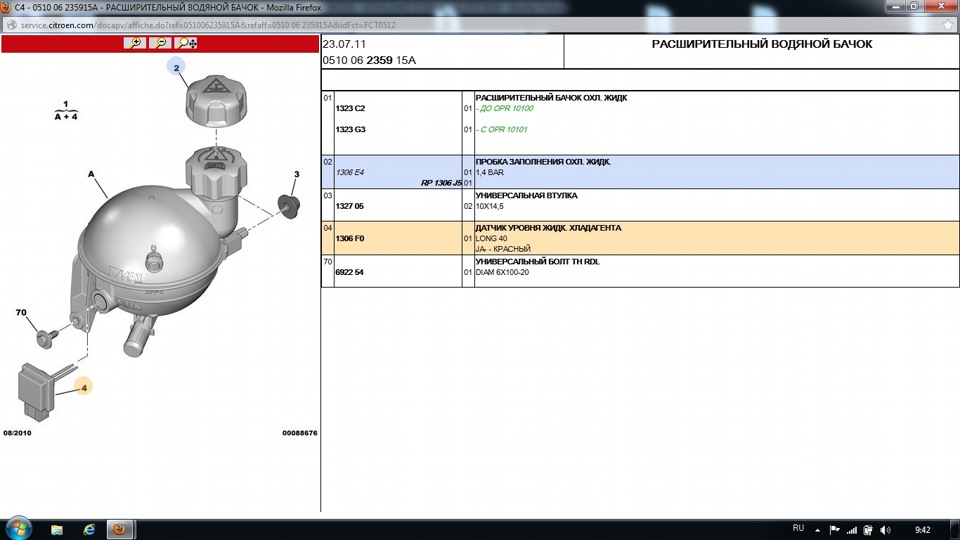Click part number 1323 G3
The height and width of the screenshot is (540, 960).
coord(350,129)
